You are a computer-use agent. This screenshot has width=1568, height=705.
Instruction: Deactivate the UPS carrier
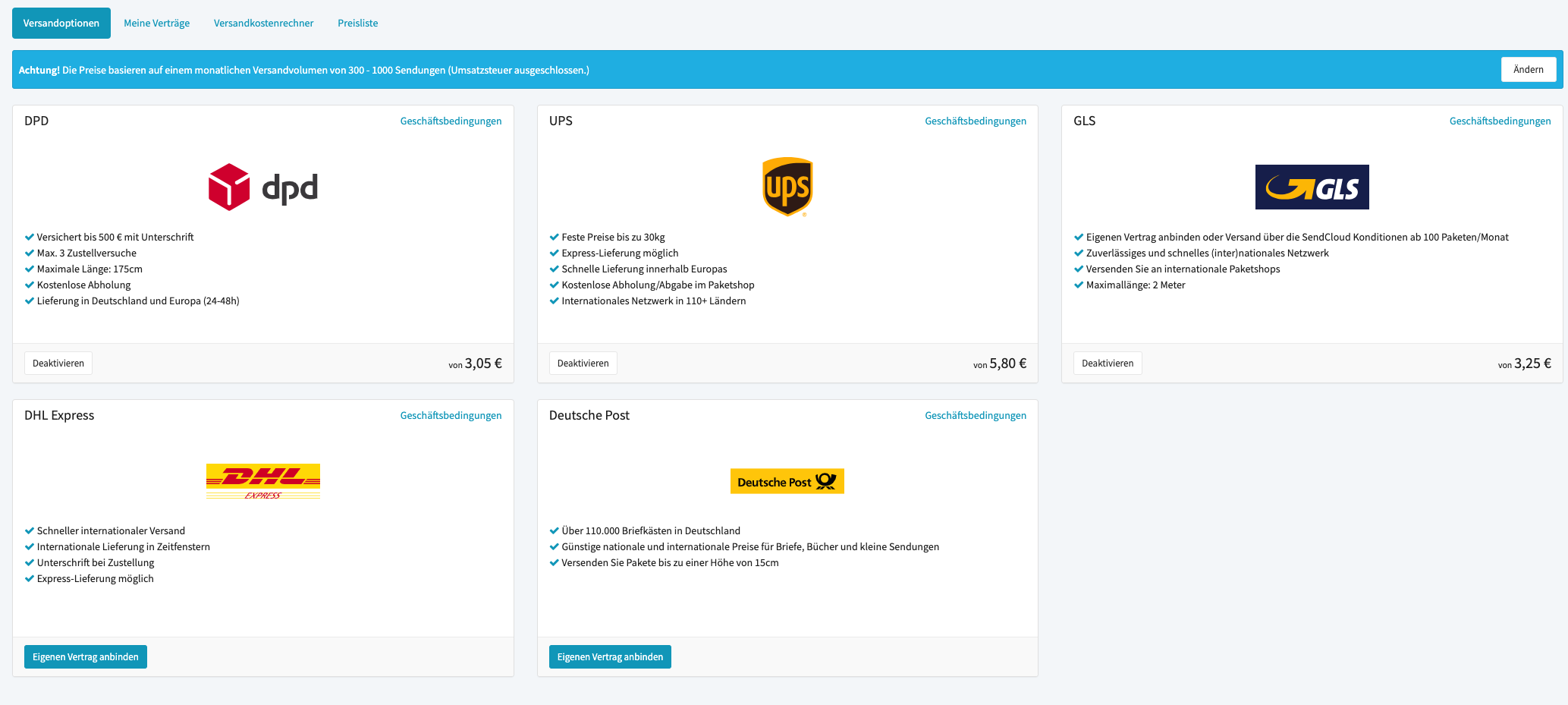coord(583,364)
